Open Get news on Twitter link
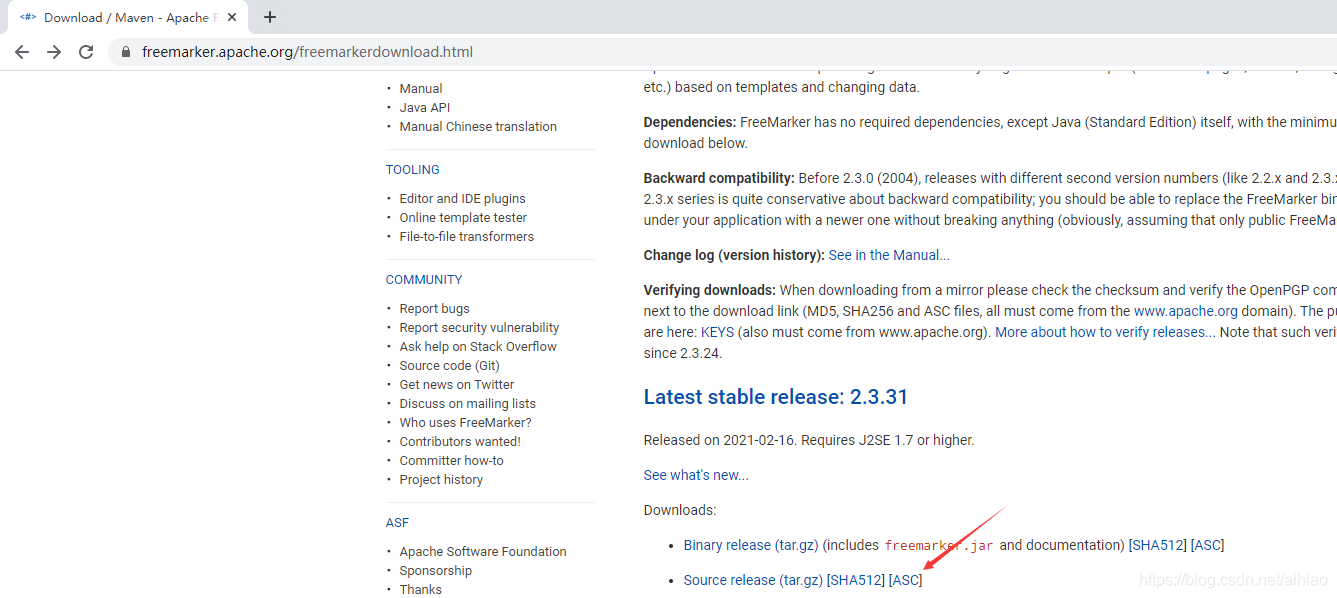1337x598 pixels. tap(457, 384)
